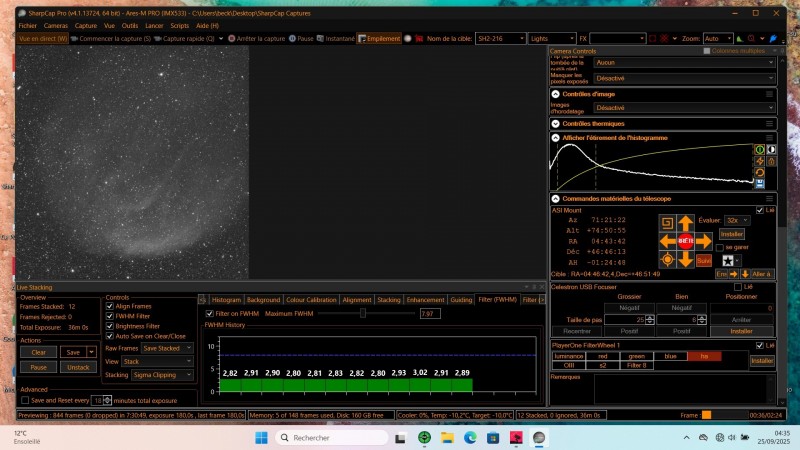Click the blue plug icon in top toolbar
The width and height of the screenshot is (800, 450).
773,39
